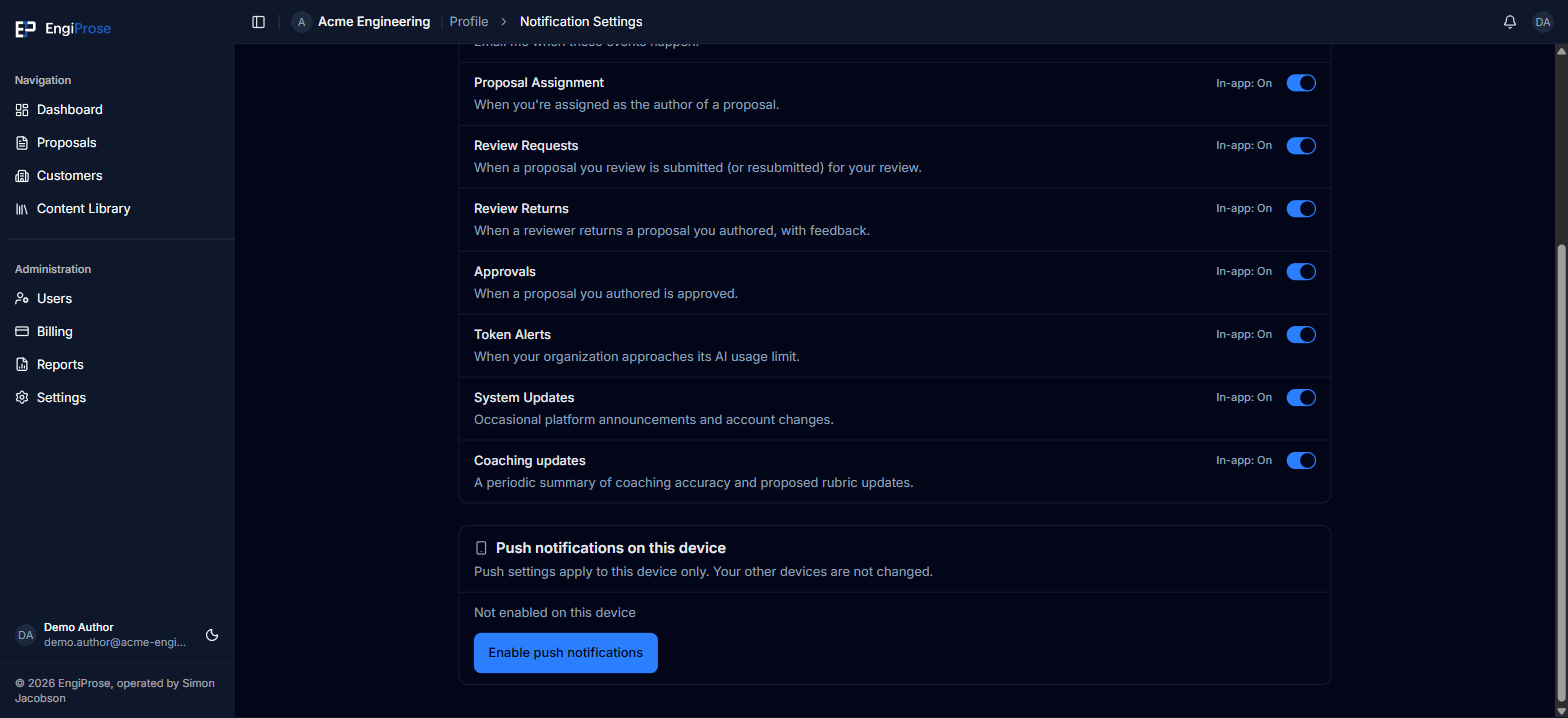Click the Users people icon
The image size is (1568, 718).
[x=22, y=299]
